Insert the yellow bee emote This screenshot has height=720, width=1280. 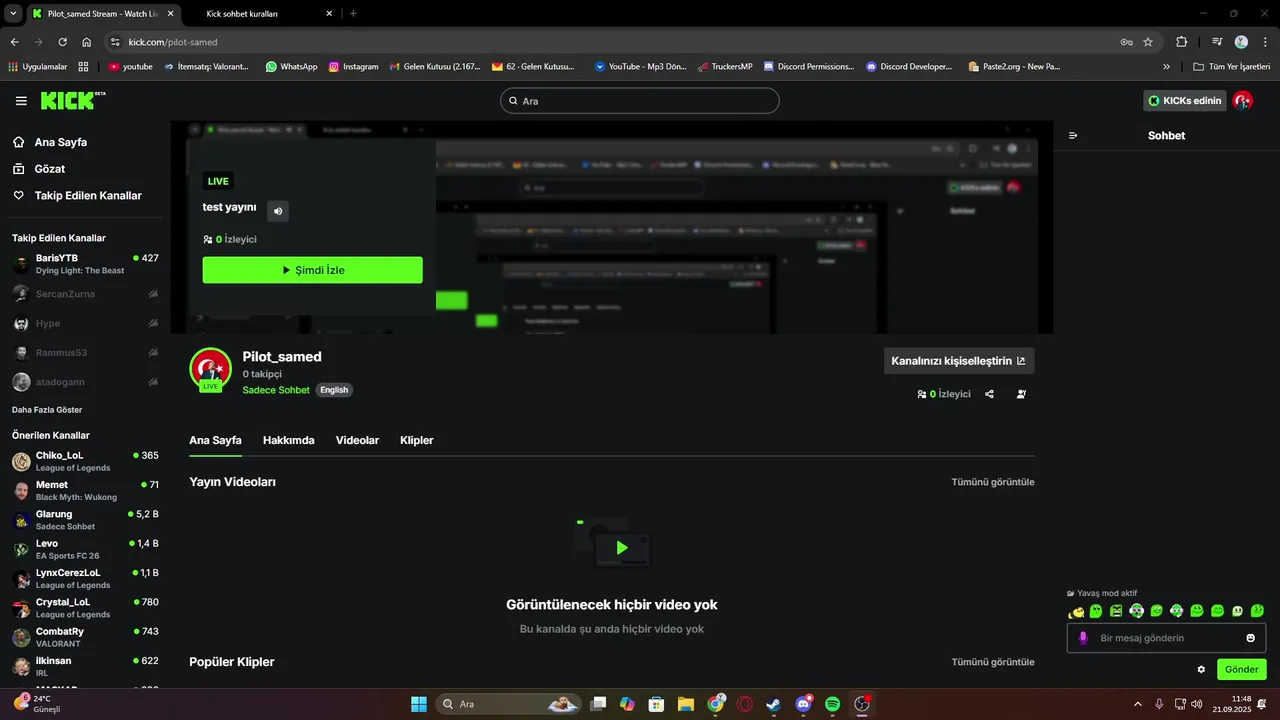1076,611
